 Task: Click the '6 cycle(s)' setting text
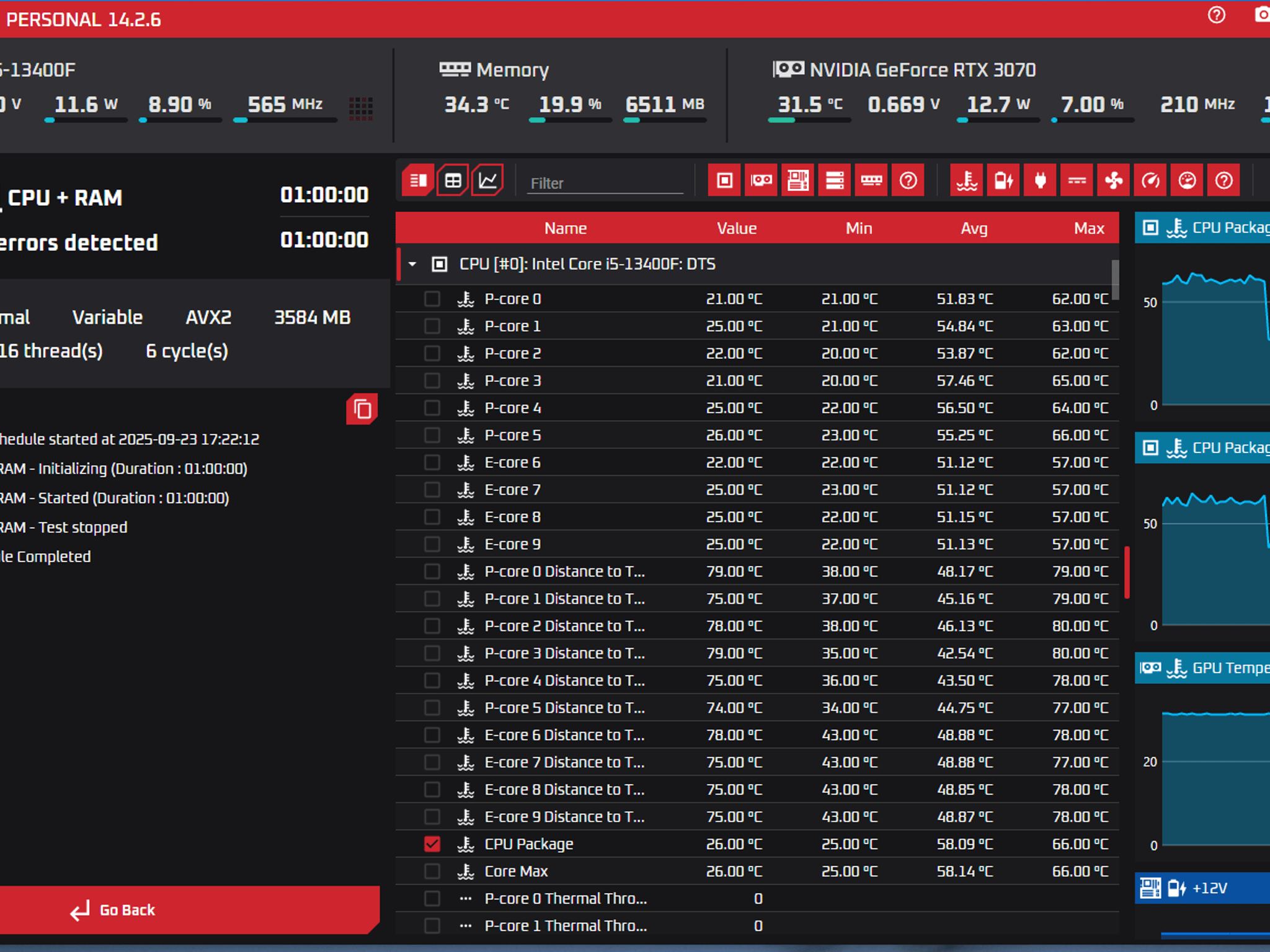tap(187, 351)
